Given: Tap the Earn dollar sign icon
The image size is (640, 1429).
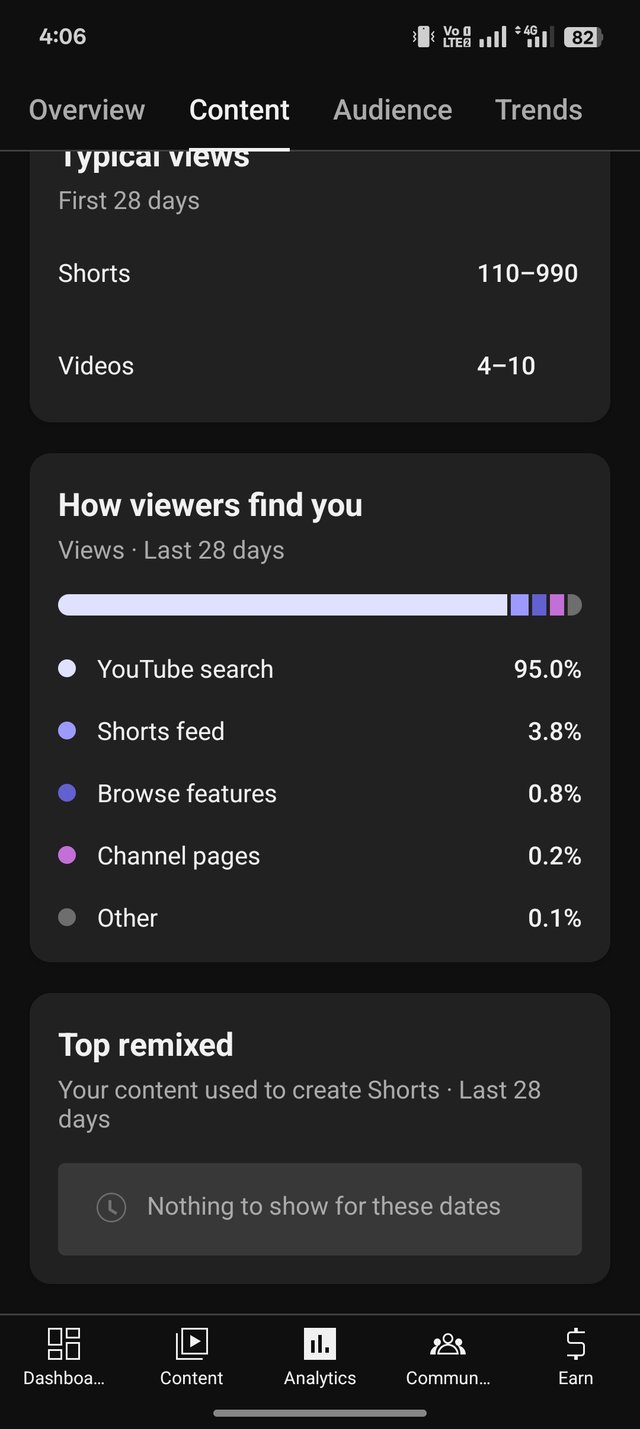Looking at the screenshot, I should pos(576,1344).
